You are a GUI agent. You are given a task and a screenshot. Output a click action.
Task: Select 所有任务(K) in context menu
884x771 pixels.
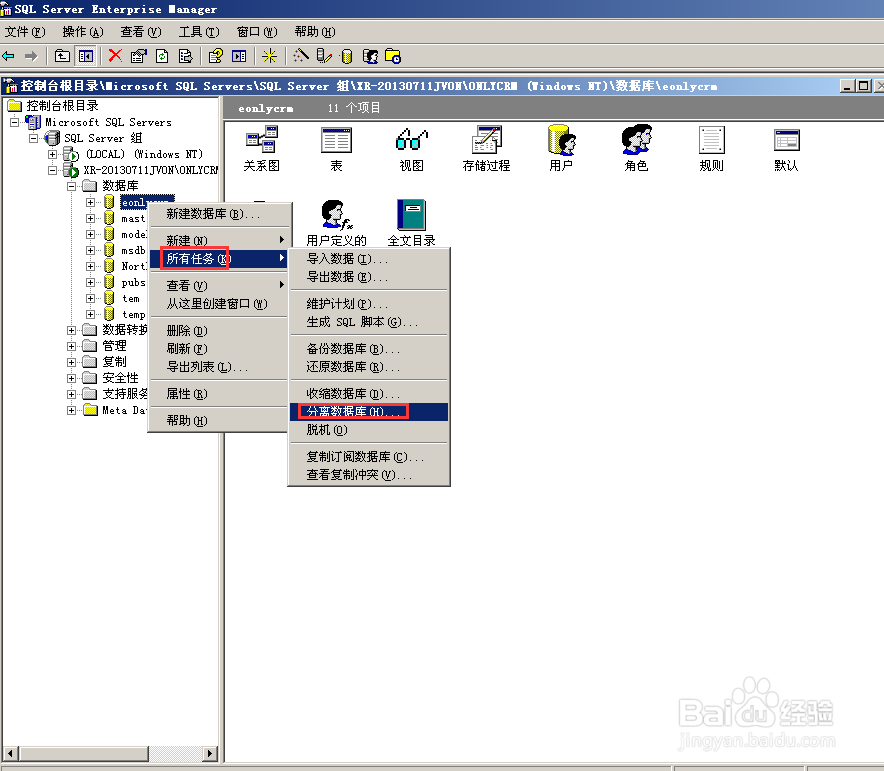(x=219, y=259)
